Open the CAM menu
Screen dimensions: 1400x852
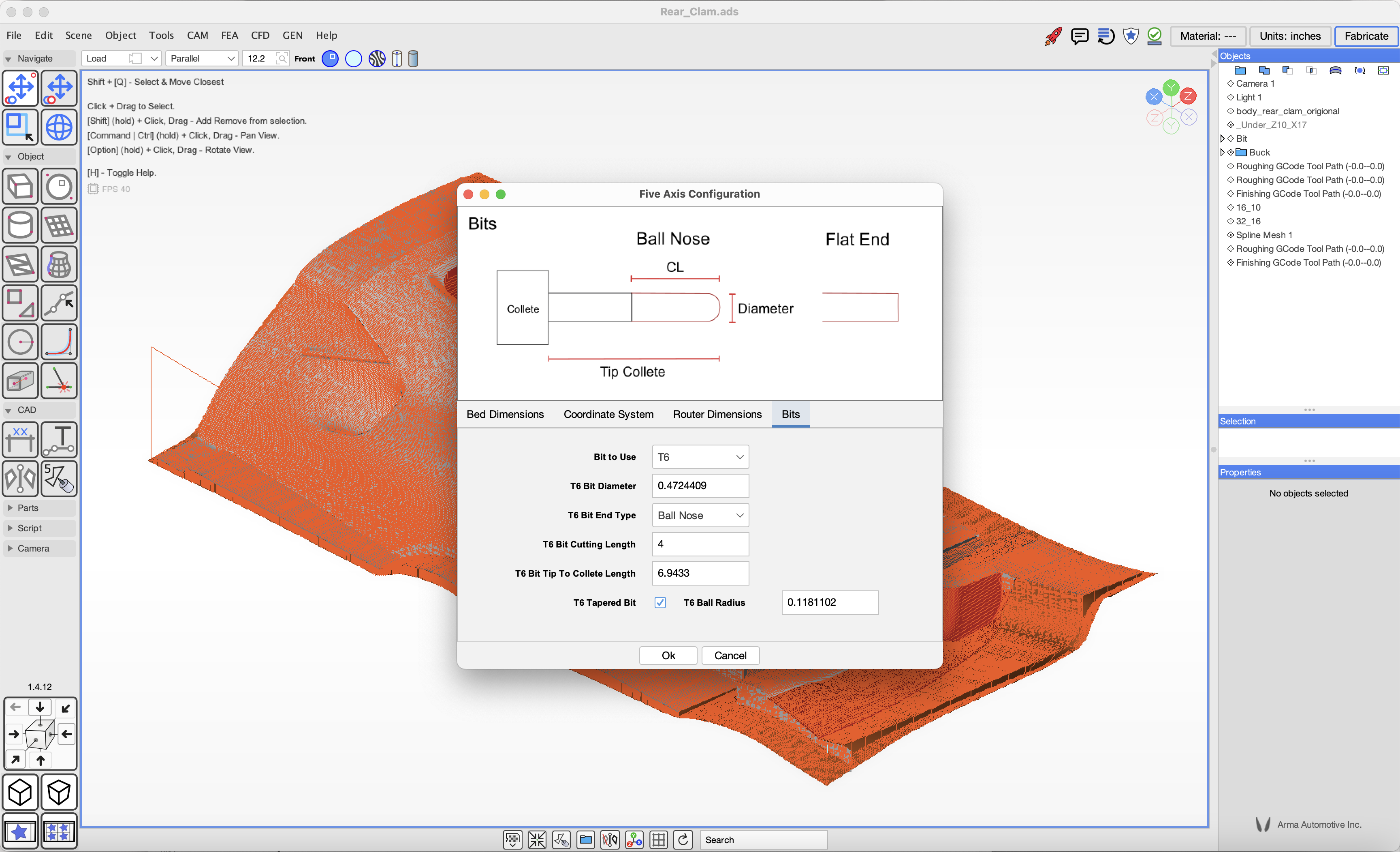[x=197, y=35]
